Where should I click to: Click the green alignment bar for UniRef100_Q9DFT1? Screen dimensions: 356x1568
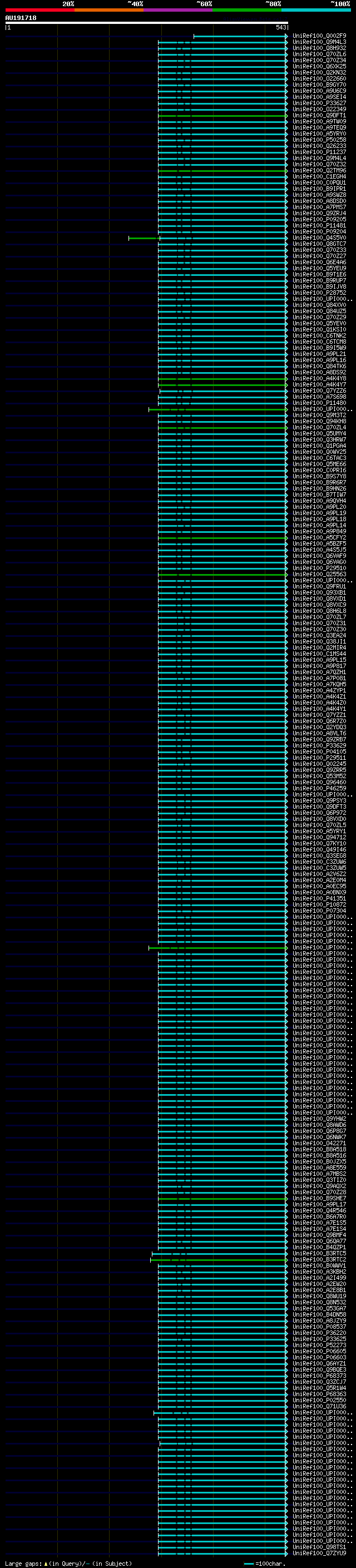[222, 116]
